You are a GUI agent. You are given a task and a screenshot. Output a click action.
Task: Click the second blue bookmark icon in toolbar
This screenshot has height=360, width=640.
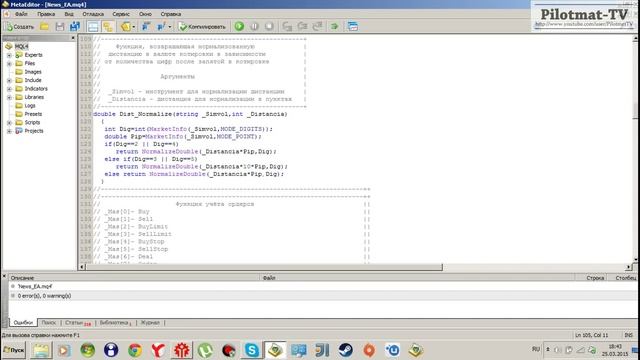pos(161,27)
